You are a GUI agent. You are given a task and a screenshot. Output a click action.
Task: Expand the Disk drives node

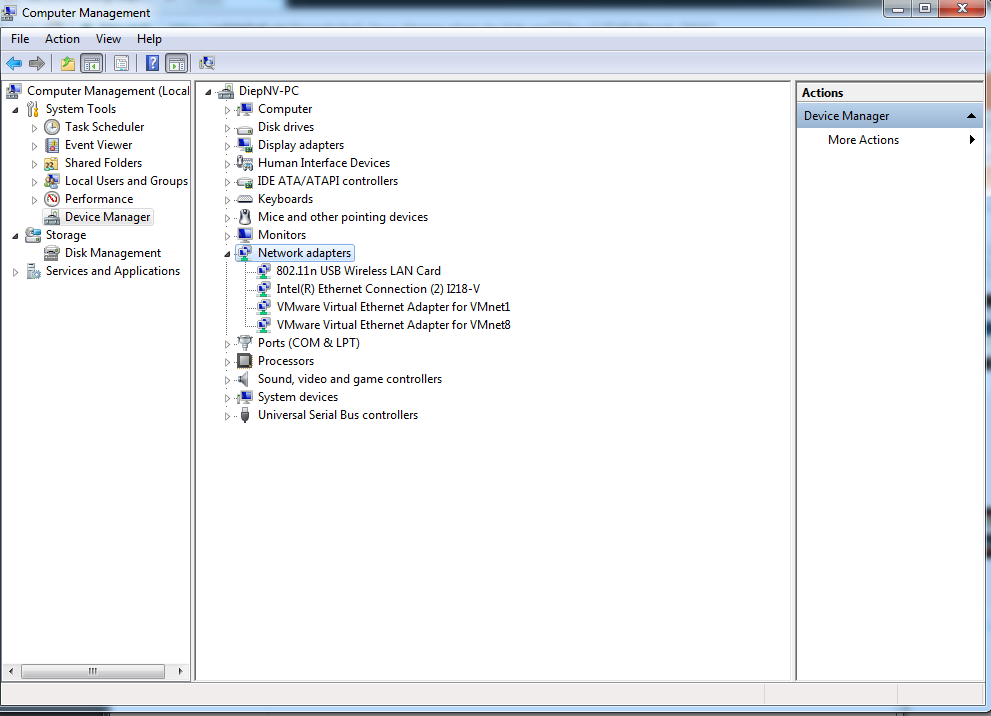pyautogui.click(x=228, y=128)
